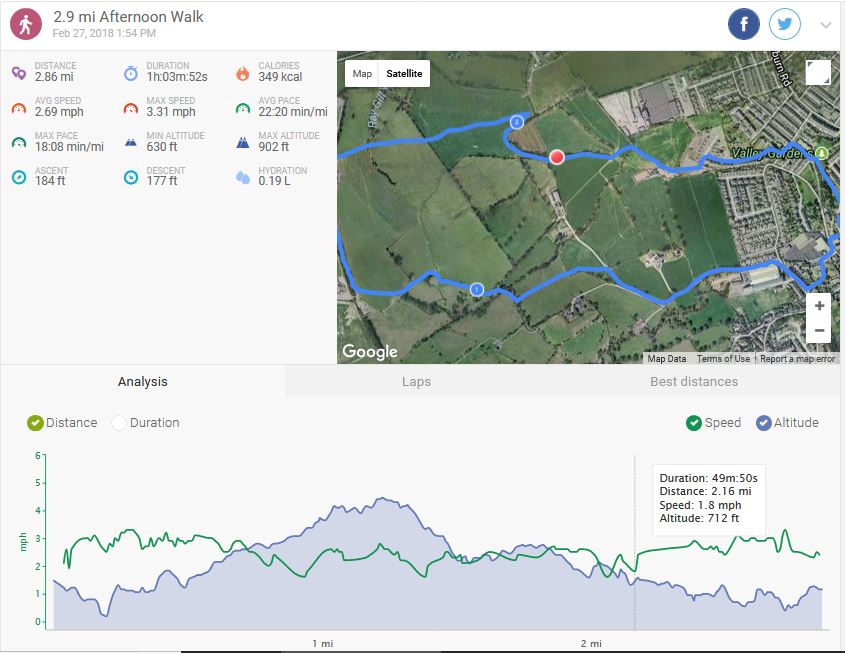Expand the workout options chevron menu

[x=825, y=26]
